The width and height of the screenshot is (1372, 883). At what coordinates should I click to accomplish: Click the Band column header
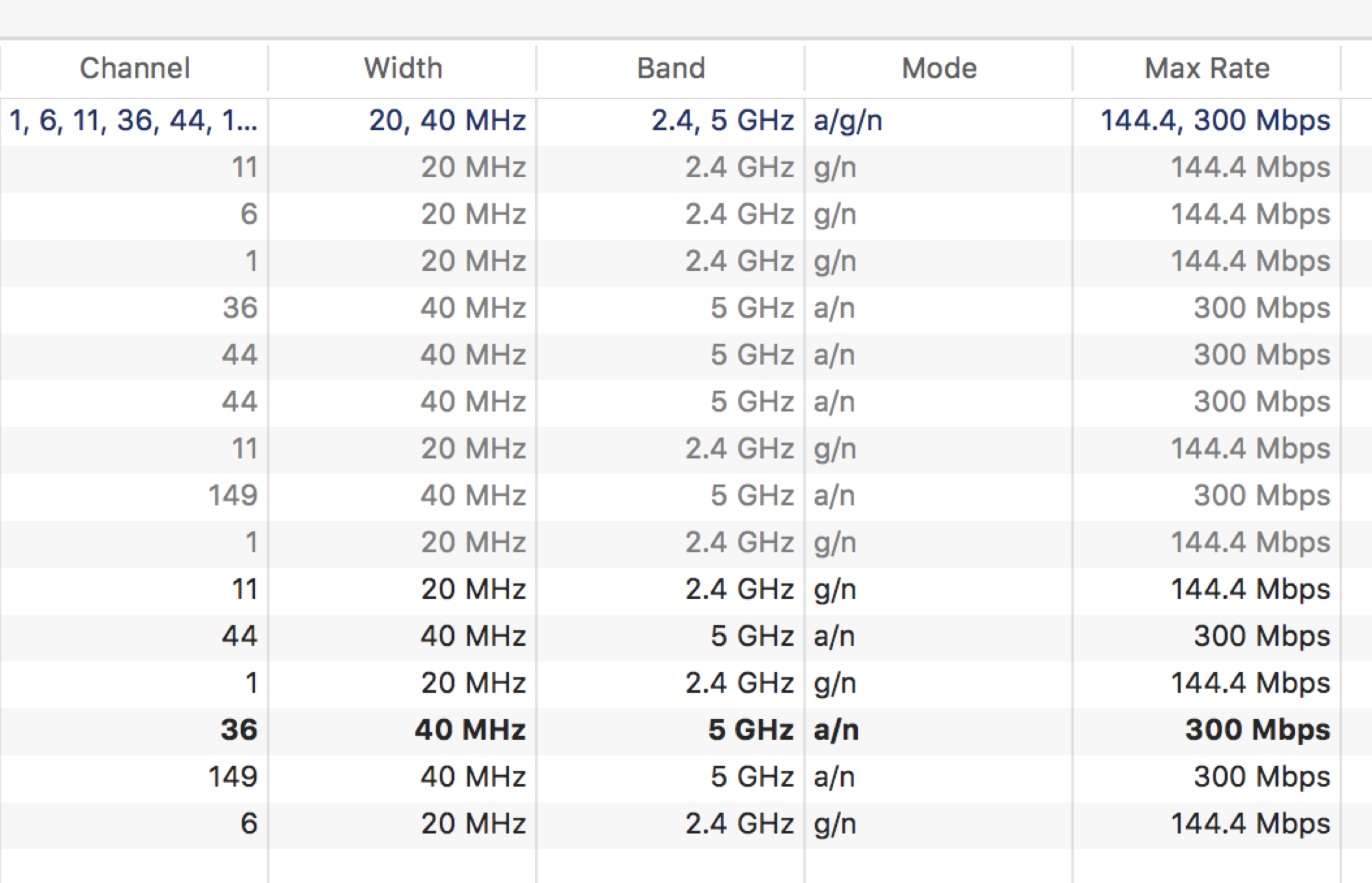(x=671, y=68)
